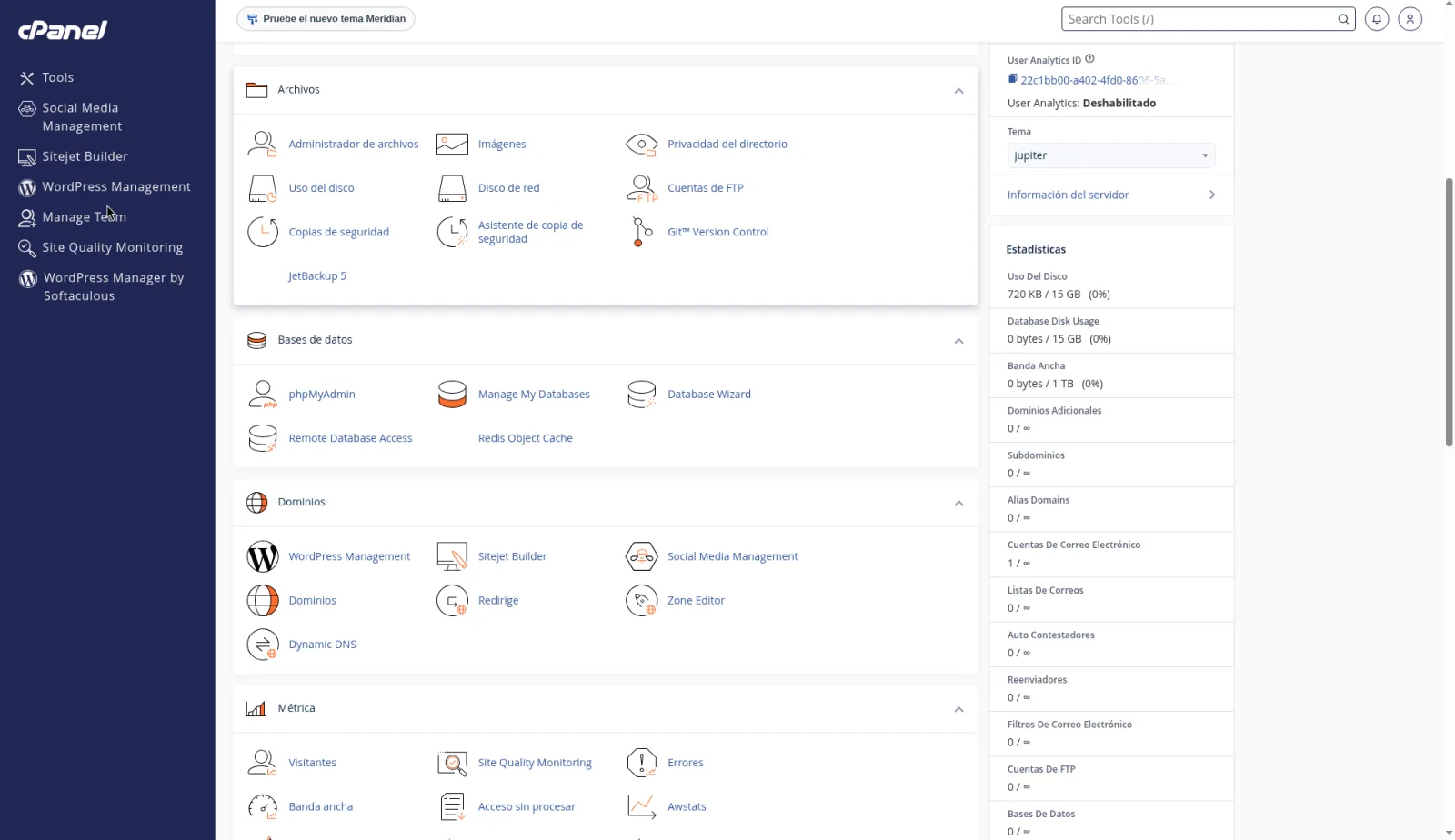
Task: Open Asistente de copia de seguridad link
Action: 531,232
